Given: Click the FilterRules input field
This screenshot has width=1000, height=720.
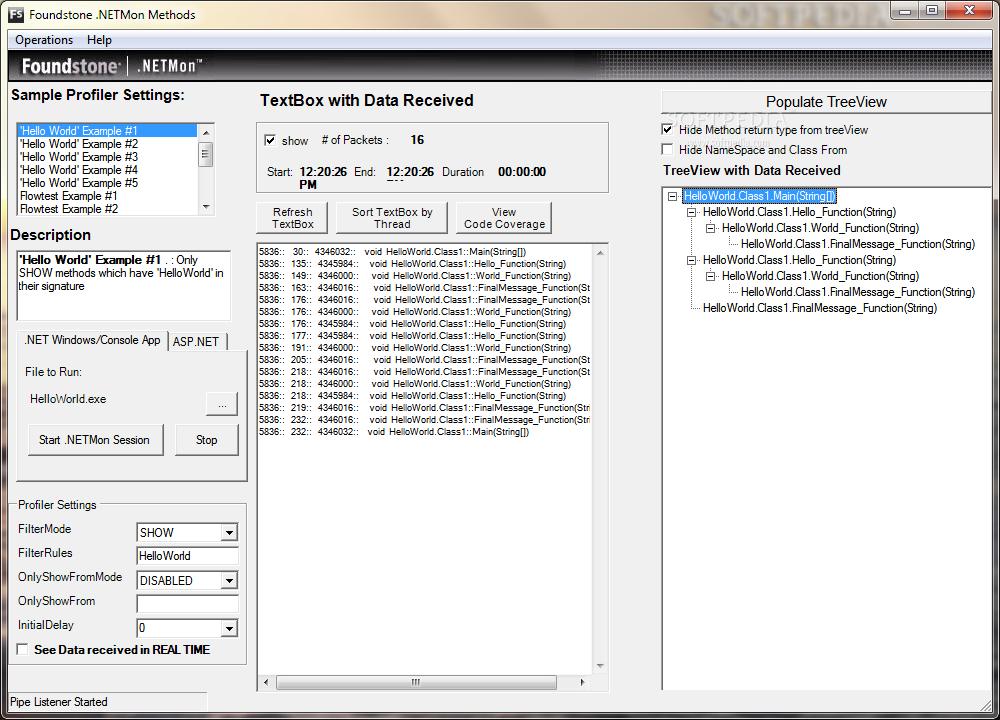Looking at the screenshot, I should pos(188,556).
